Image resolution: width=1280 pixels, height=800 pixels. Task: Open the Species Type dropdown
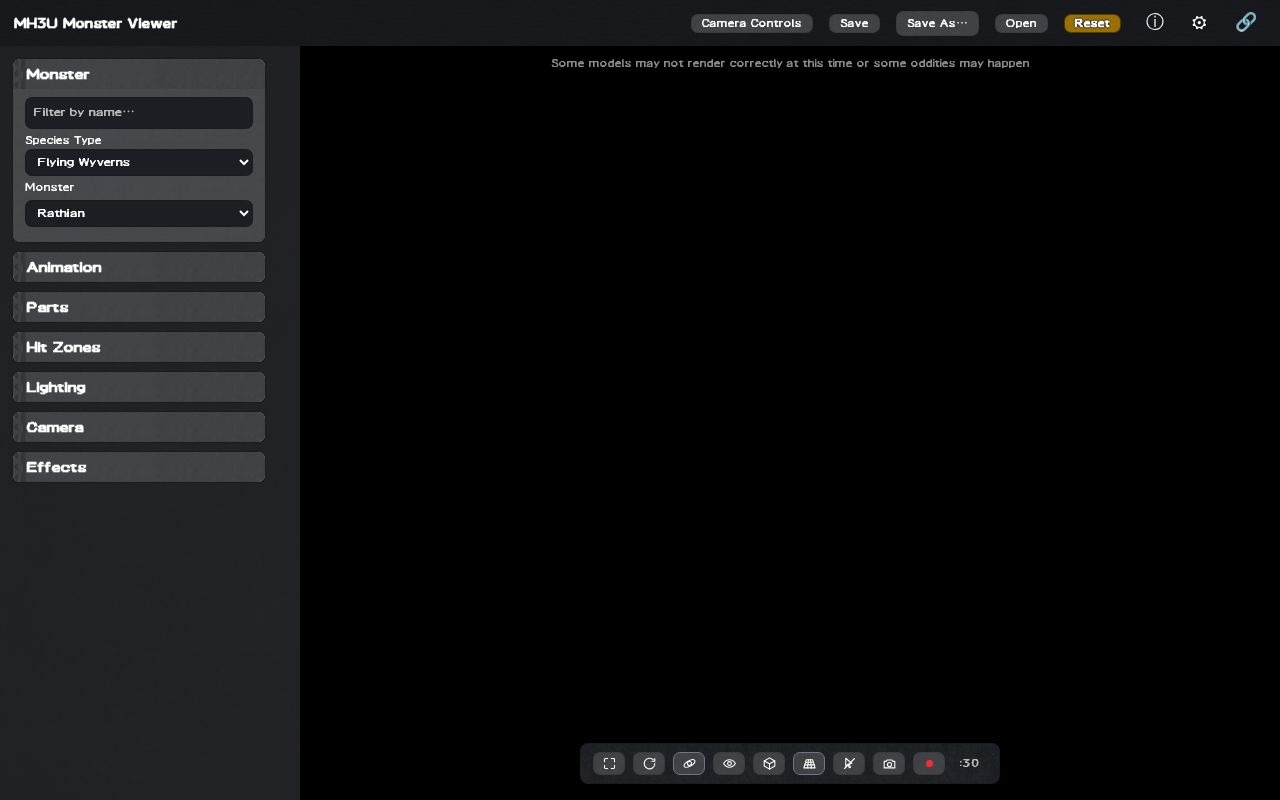(x=139, y=162)
